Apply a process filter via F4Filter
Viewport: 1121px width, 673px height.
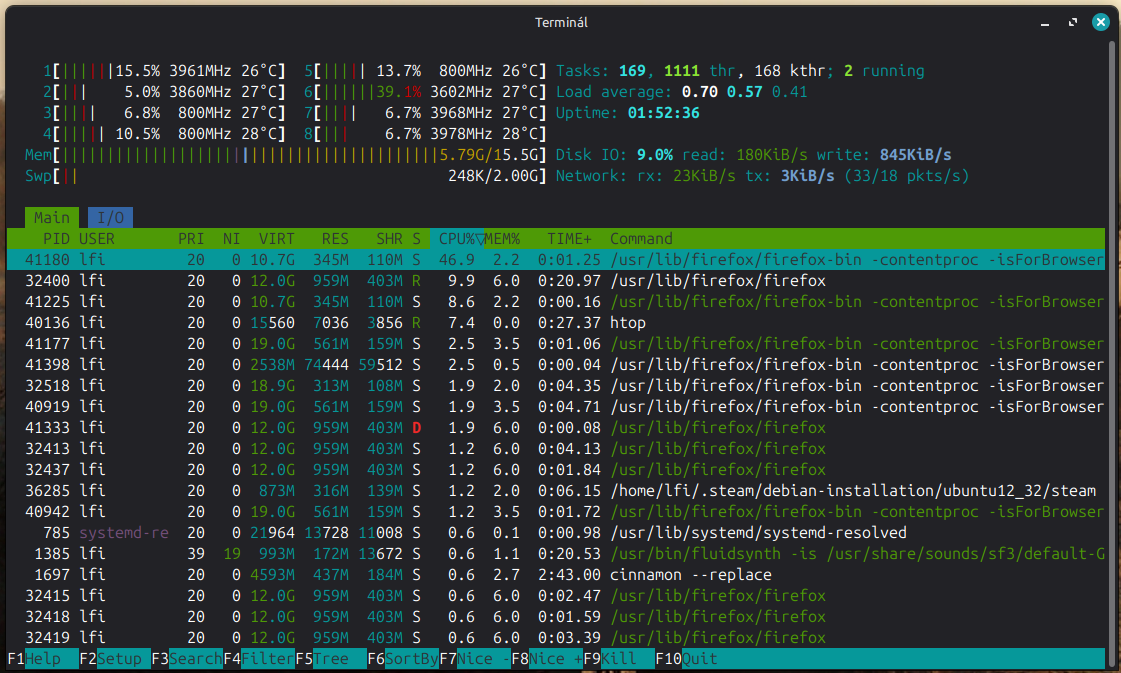257,658
